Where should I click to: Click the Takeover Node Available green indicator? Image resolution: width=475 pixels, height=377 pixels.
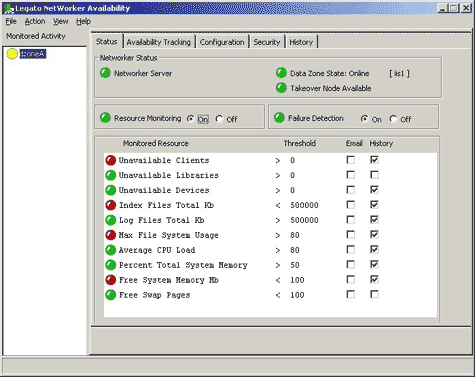coord(281,88)
